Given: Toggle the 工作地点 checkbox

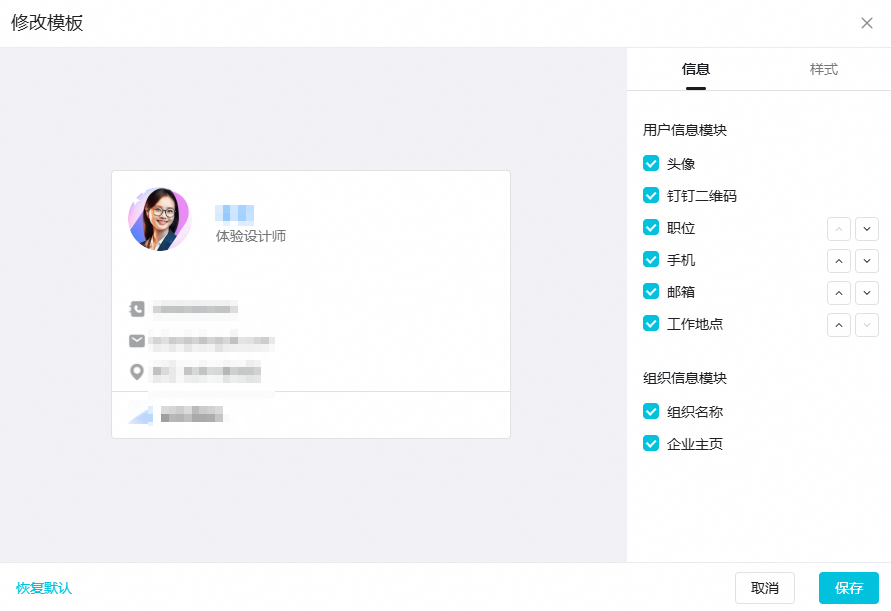Looking at the screenshot, I should [651, 324].
